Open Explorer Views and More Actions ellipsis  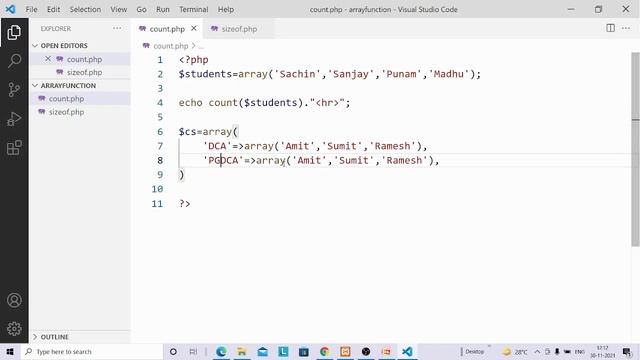click(x=117, y=28)
